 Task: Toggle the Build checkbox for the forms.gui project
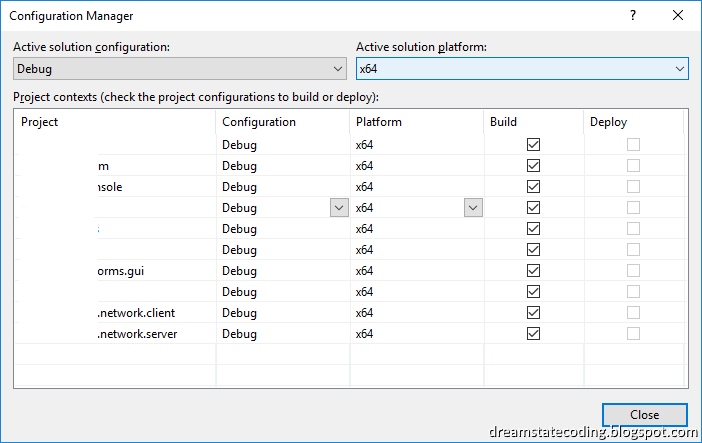pyautogui.click(x=533, y=271)
